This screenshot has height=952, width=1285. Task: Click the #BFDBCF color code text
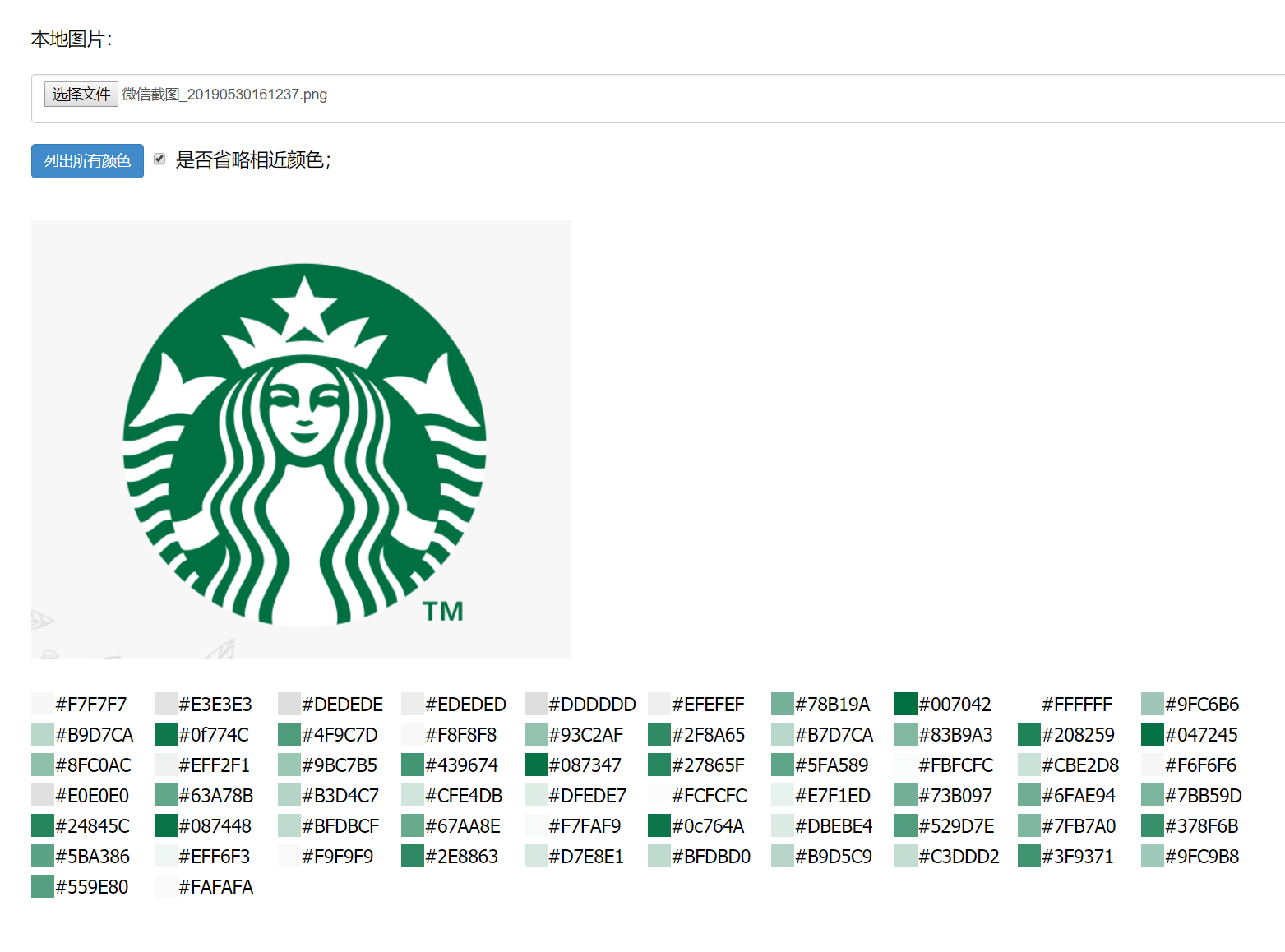[340, 826]
